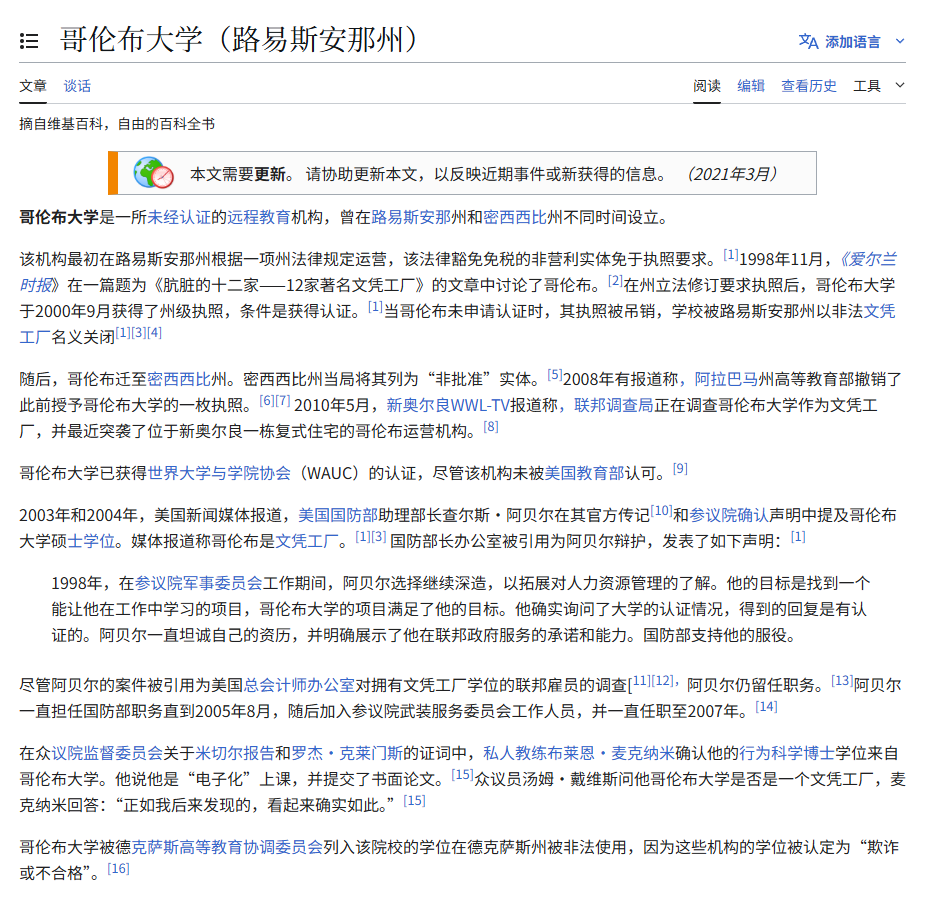Select the 文章 tab
The image size is (926, 898).
pyautogui.click(x=33, y=86)
